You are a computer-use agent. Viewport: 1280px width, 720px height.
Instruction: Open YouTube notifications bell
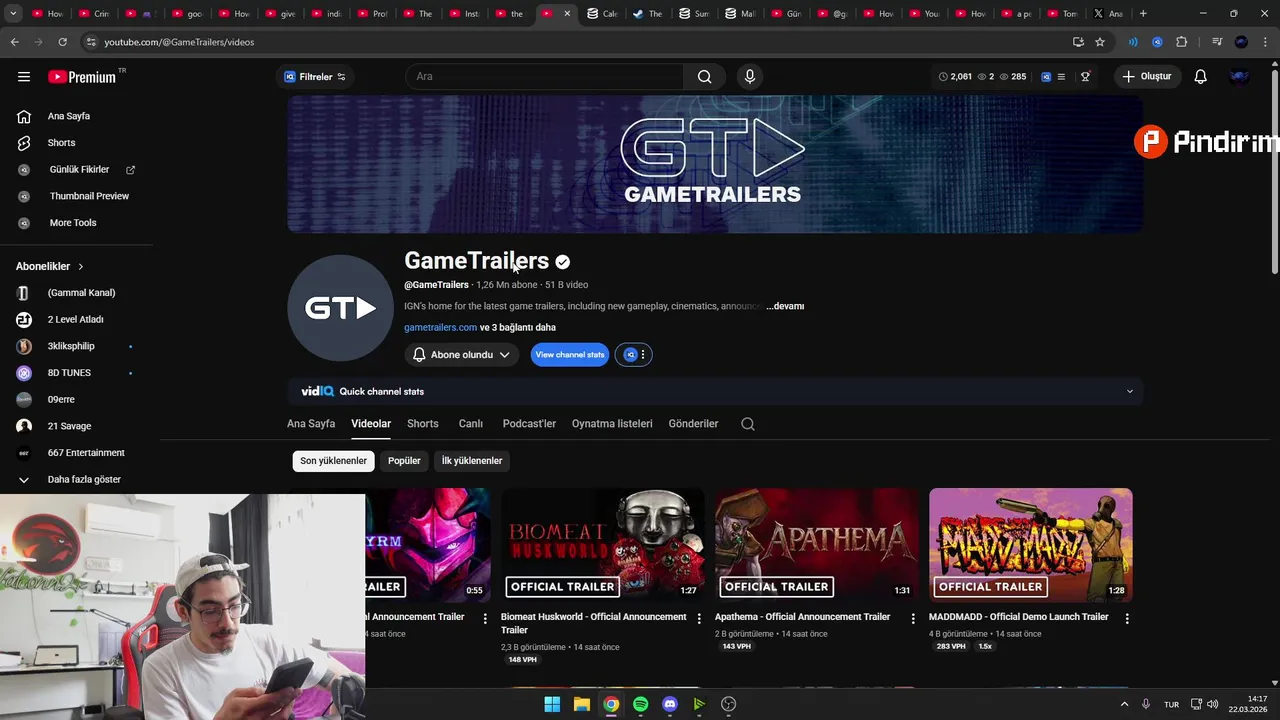pos(1201,77)
